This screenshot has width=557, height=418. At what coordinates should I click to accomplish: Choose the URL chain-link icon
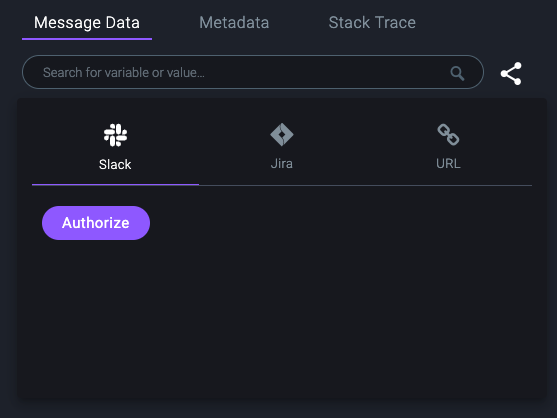point(448,135)
